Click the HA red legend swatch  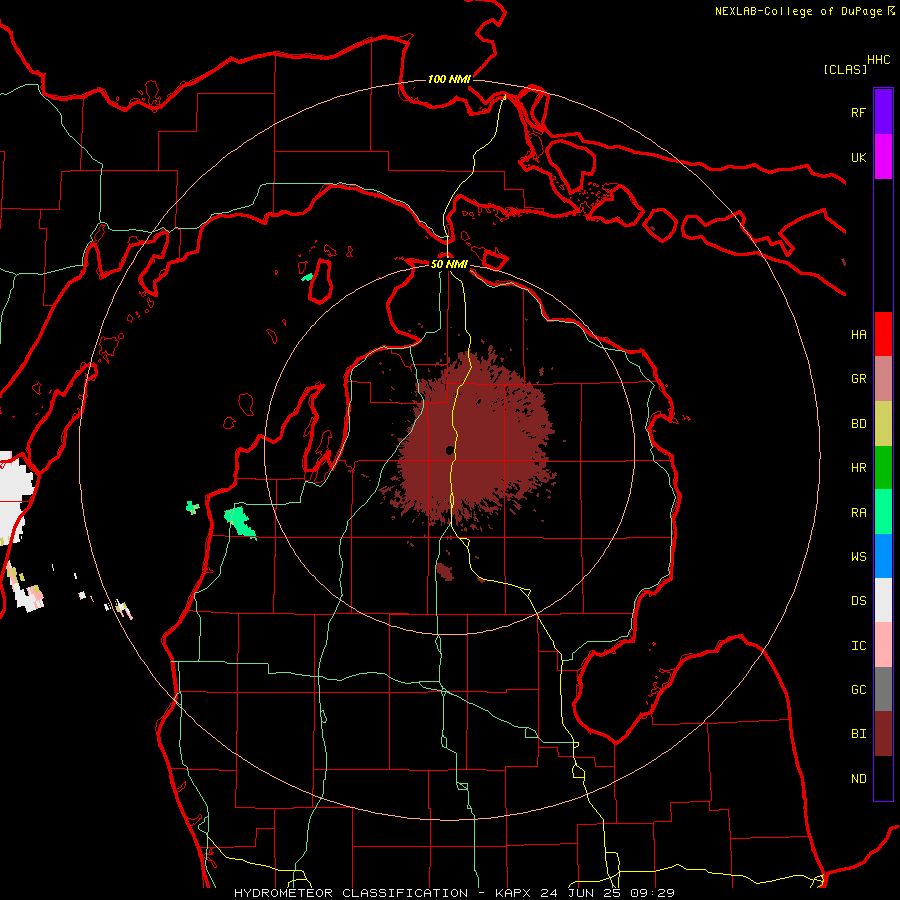click(883, 334)
